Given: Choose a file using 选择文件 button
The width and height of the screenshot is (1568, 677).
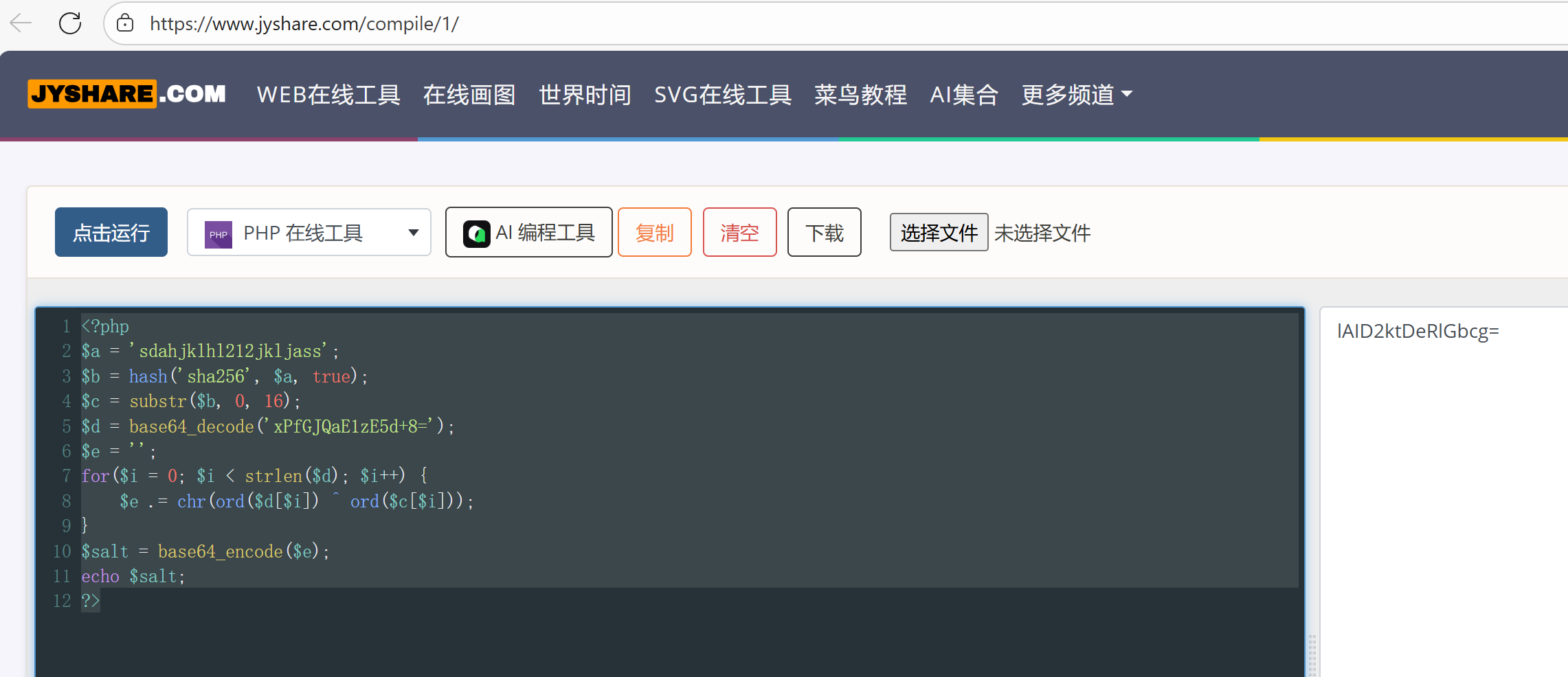Looking at the screenshot, I should pos(939,233).
